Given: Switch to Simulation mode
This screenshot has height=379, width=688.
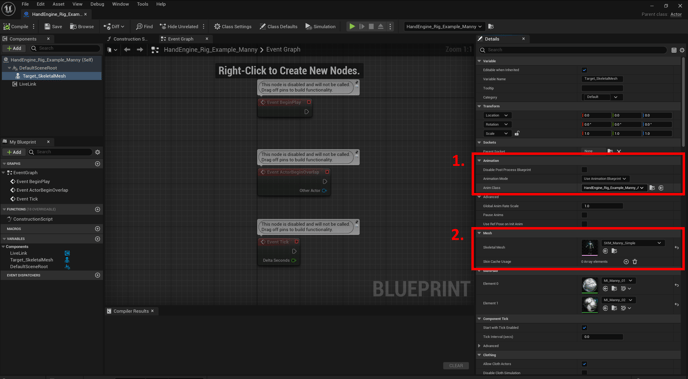Looking at the screenshot, I should (320, 26).
